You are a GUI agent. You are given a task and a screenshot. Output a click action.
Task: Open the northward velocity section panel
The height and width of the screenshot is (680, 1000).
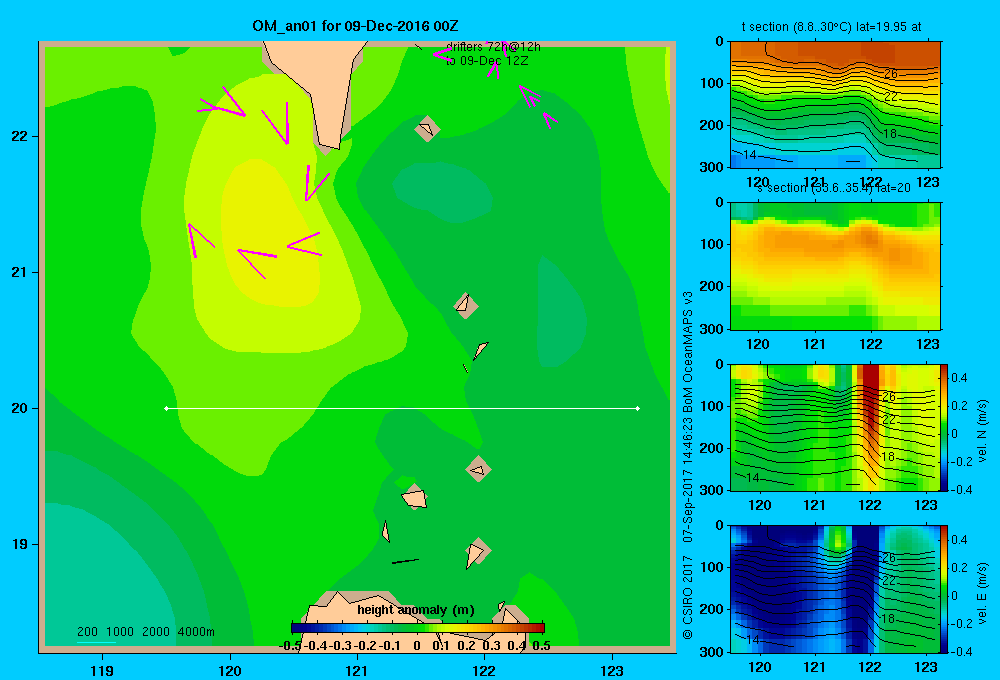coord(835,427)
